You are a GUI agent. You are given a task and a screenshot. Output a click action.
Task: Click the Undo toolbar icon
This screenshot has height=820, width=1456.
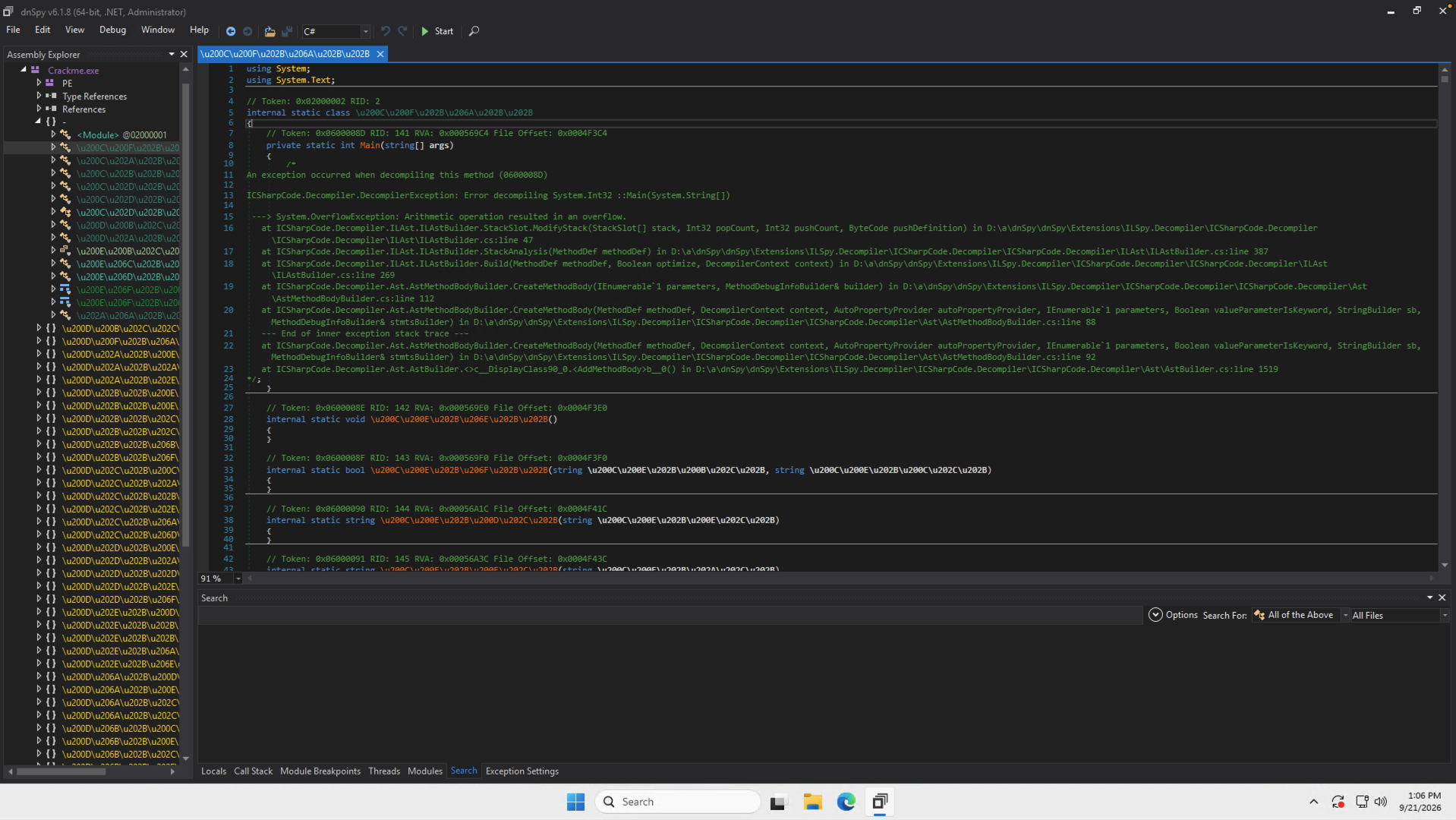[386, 31]
